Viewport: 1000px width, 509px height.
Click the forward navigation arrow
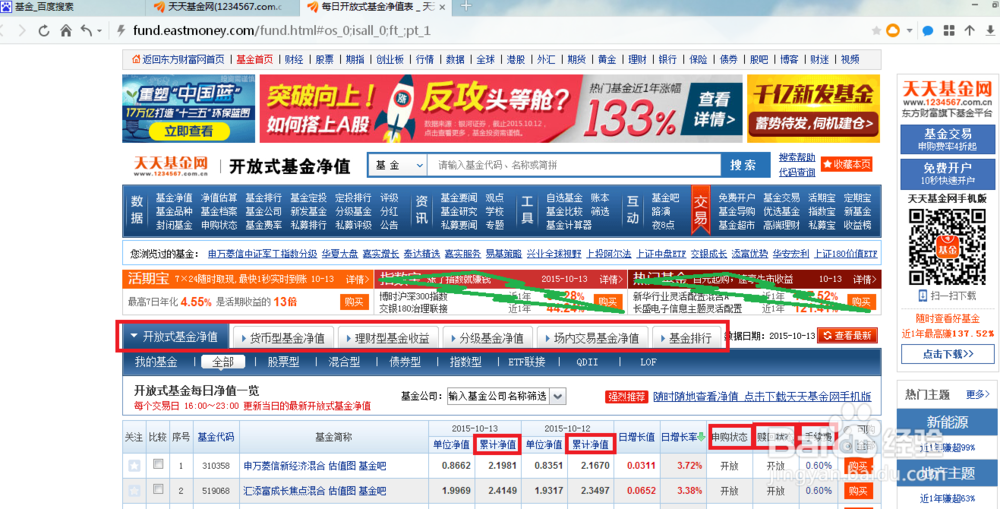coord(22,31)
